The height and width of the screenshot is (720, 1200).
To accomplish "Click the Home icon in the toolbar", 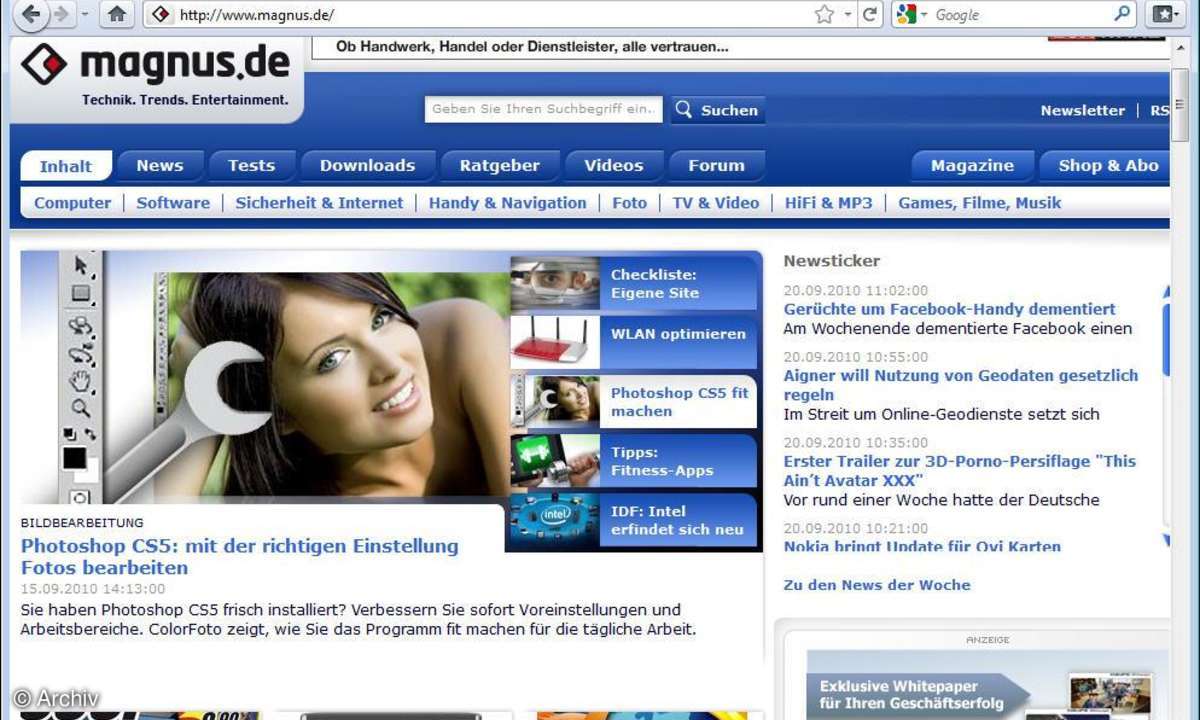I will pyautogui.click(x=117, y=14).
